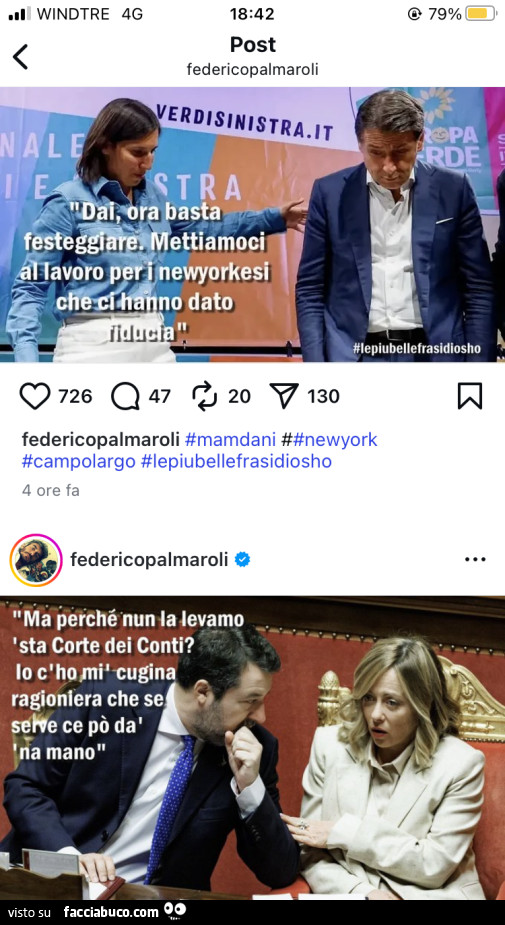Viewport: 505px width, 925px height.
Task: Open the first meme image about newyorkesi
Action: 252,224
